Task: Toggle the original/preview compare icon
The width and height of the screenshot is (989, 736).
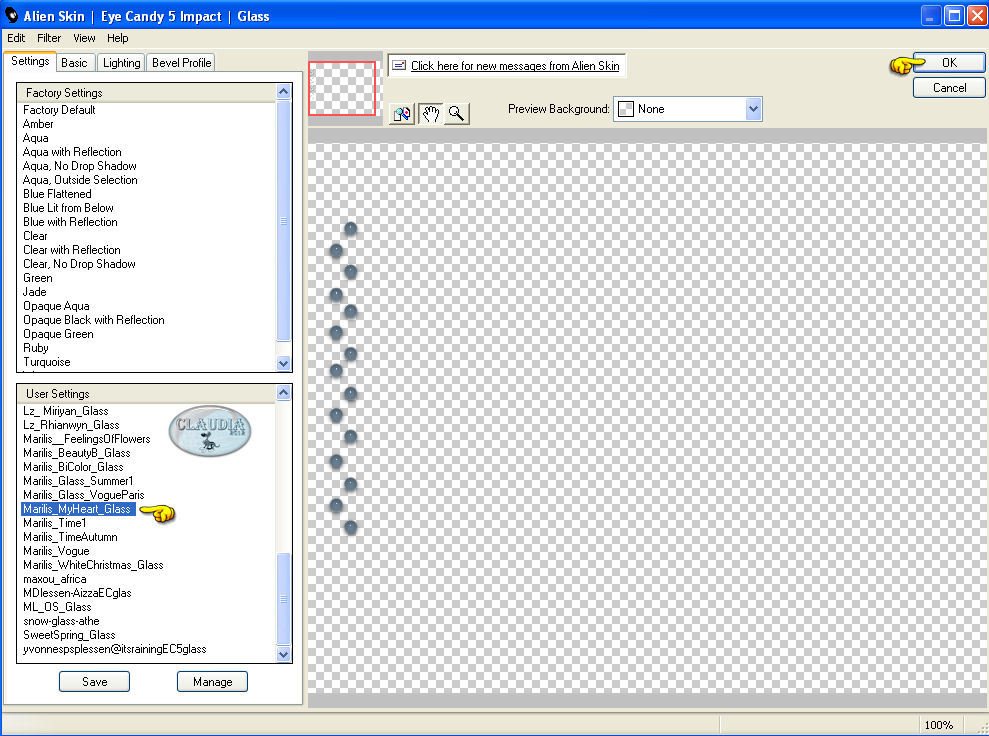Action: (402, 114)
